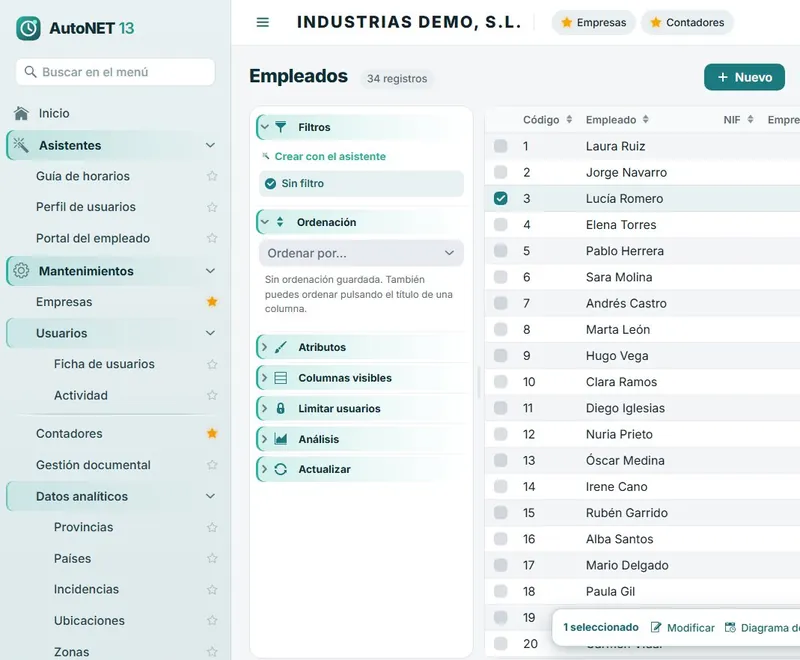The image size is (800, 660).
Task: Collapse the Datos analíticos chevron
Action: tap(210, 496)
